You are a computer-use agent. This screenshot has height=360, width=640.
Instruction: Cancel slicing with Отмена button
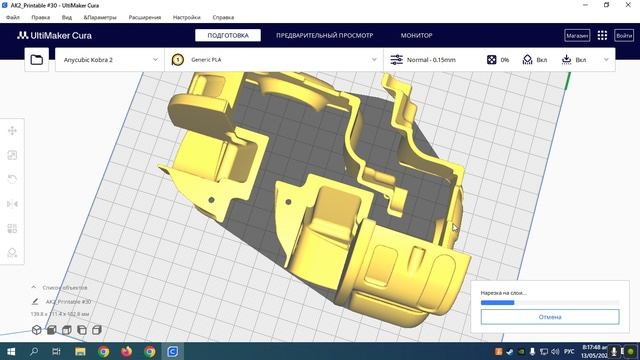550,317
